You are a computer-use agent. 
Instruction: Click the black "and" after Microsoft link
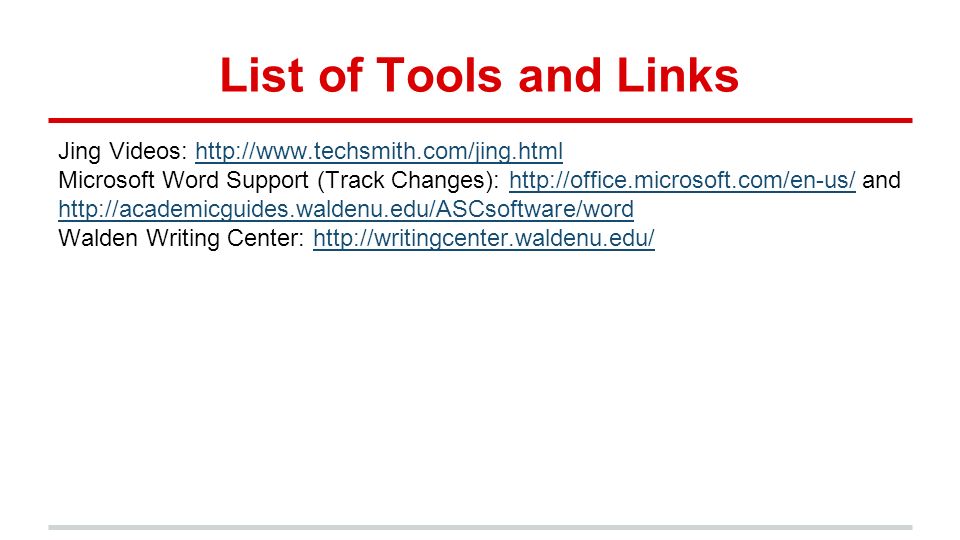(881, 180)
